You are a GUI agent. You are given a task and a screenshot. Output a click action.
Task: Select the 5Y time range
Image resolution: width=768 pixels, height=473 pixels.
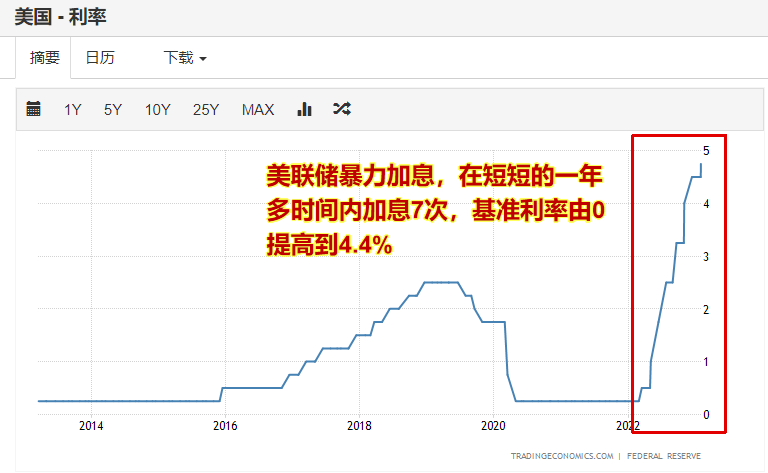[x=113, y=109]
